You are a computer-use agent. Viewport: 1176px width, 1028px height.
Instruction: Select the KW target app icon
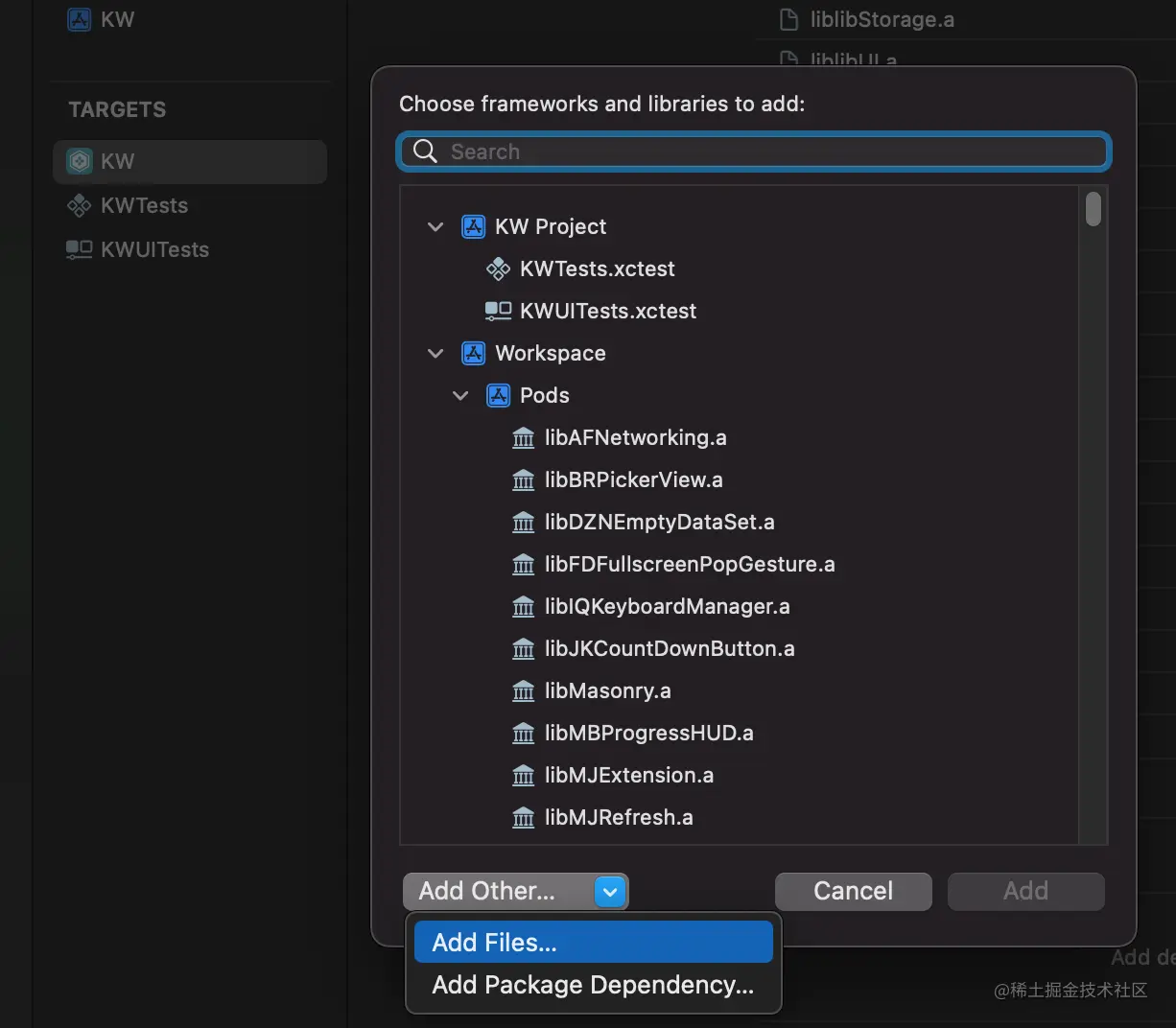(80, 161)
